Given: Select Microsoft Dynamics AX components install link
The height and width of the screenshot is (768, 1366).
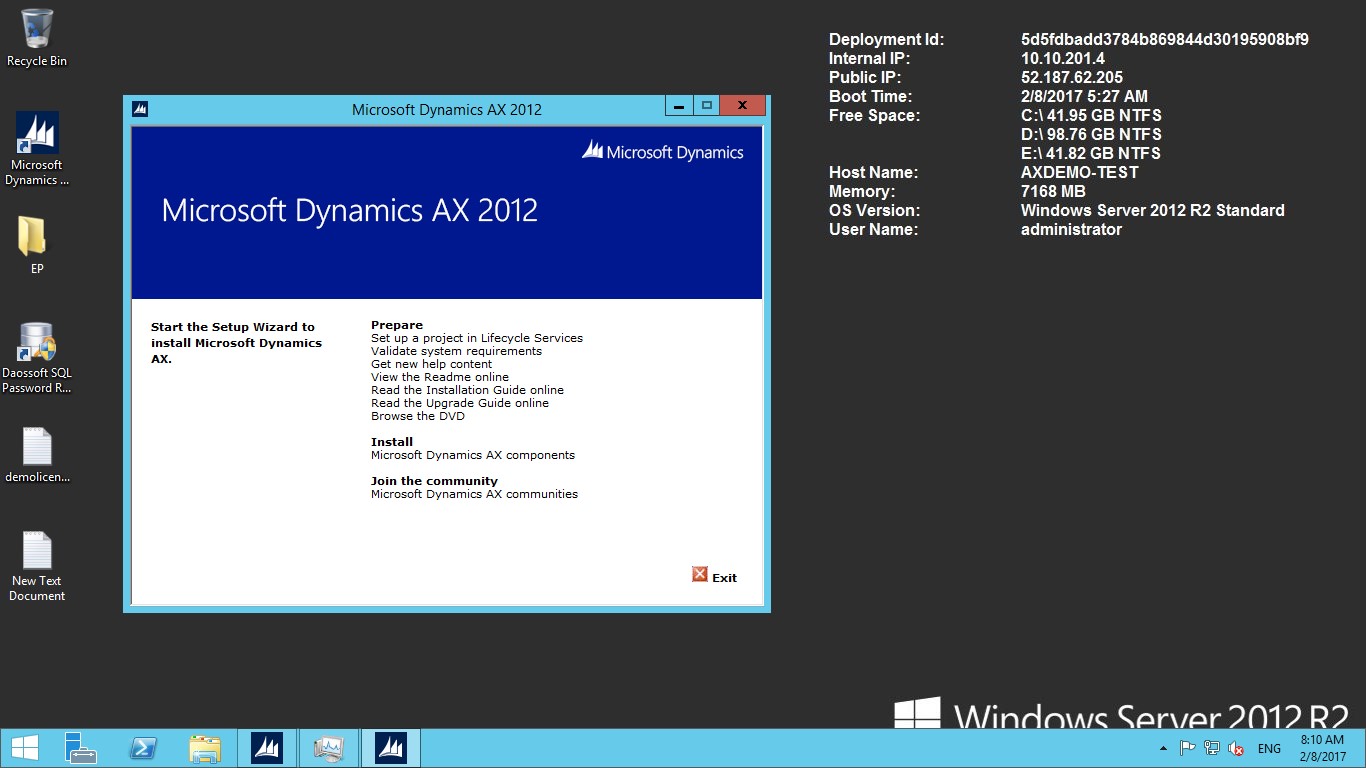Looking at the screenshot, I should pyautogui.click(x=472, y=455).
